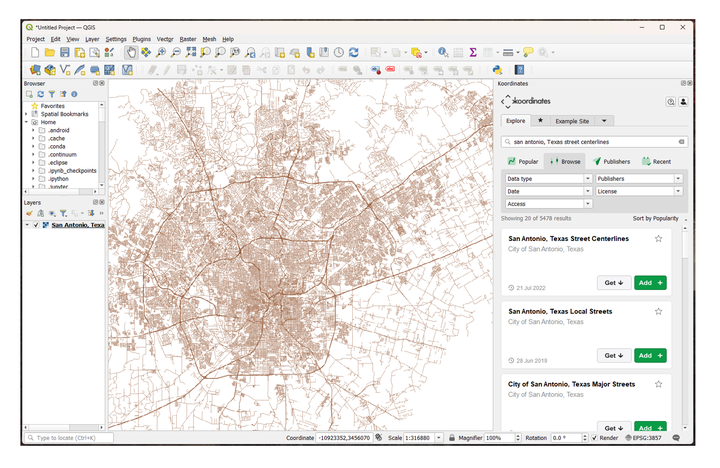
Task: Expand the .android folder
Action: point(34,130)
